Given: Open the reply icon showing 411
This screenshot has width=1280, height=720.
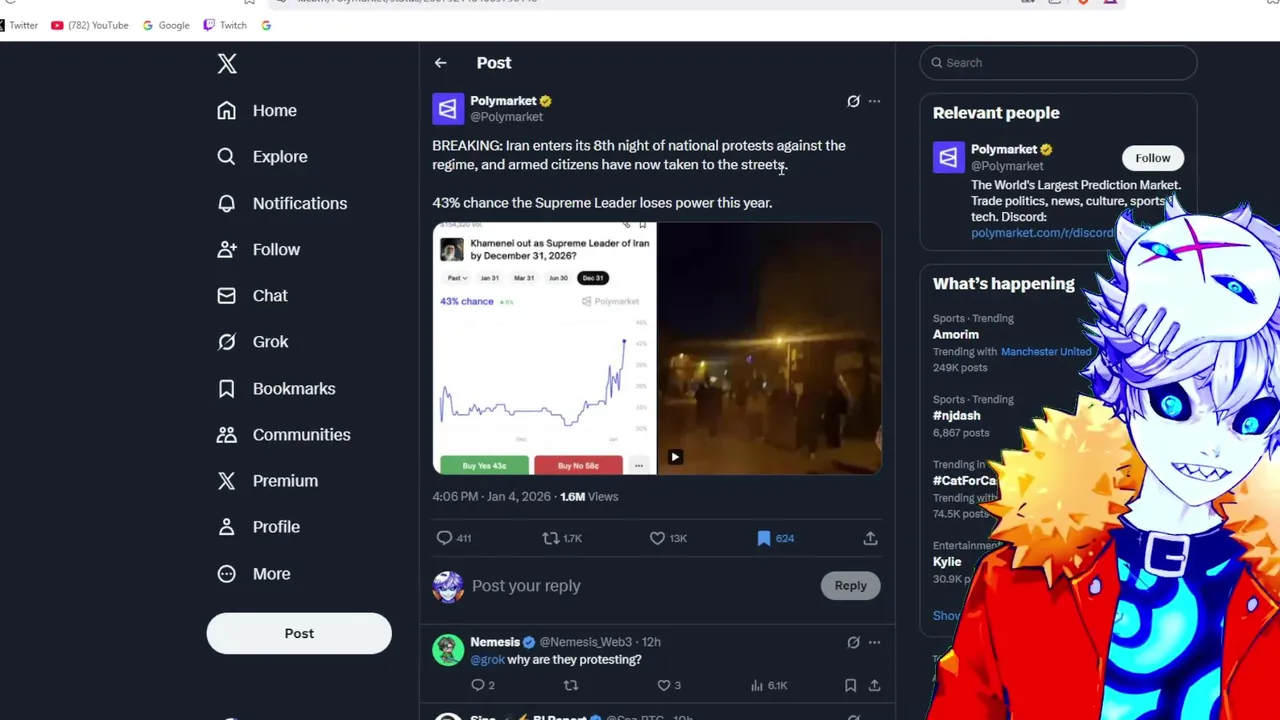Looking at the screenshot, I should click(454, 538).
